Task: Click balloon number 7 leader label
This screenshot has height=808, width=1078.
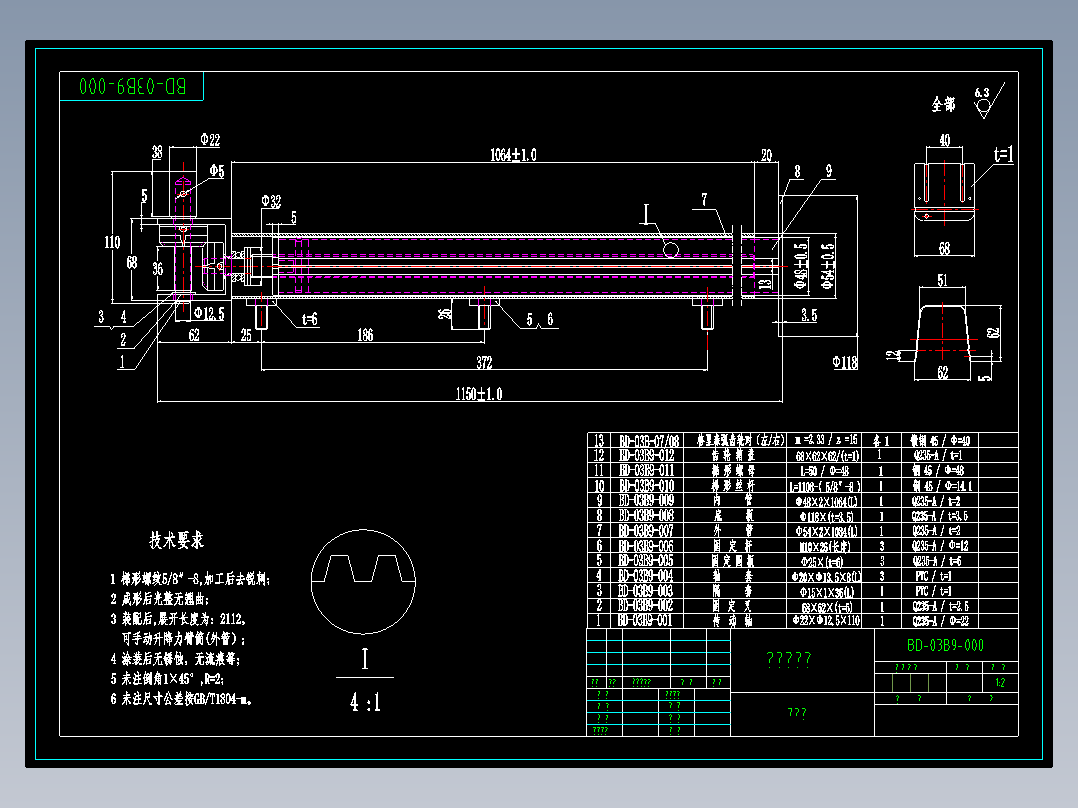Action: point(704,199)
